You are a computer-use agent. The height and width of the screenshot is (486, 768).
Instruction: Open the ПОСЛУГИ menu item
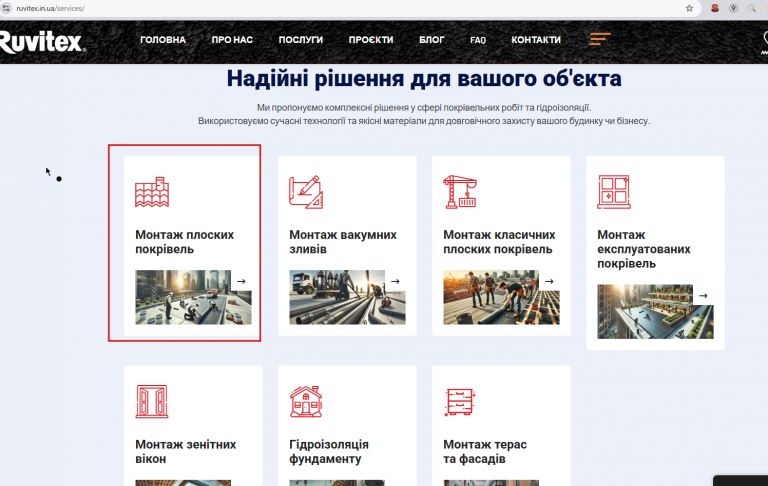[x=301, y=40]
